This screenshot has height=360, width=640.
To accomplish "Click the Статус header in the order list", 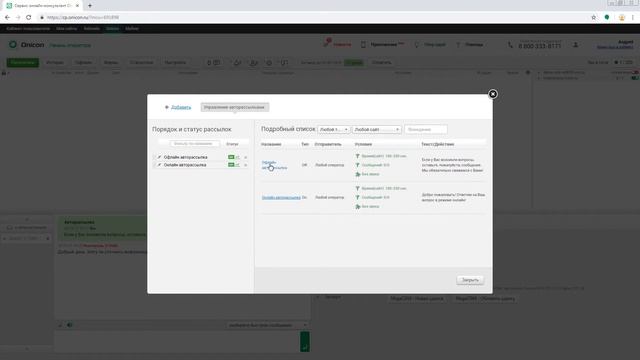I will point(232,144).
